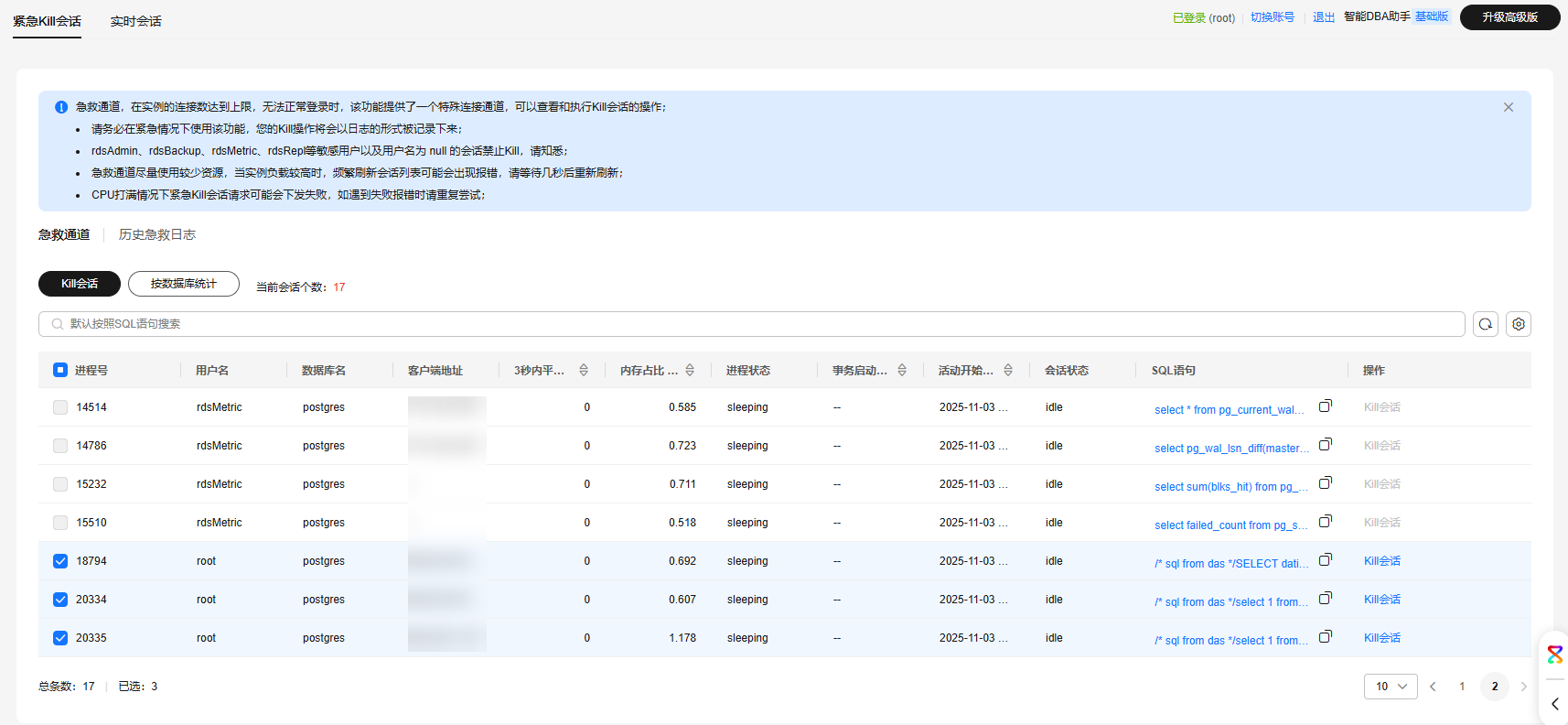The image size is (1568, 725).
Task: Uncheck the checkbox for process 20334
Action: pyautogui.click(x=60, y=600)
